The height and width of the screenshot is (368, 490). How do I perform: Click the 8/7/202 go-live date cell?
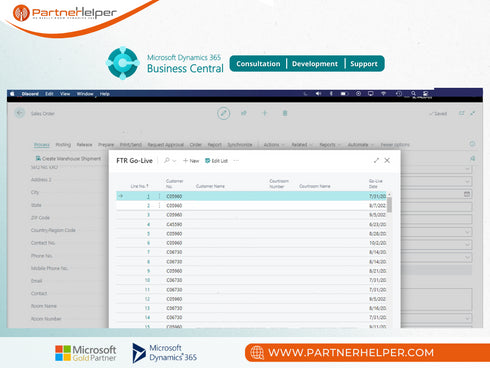pos(377,206)
